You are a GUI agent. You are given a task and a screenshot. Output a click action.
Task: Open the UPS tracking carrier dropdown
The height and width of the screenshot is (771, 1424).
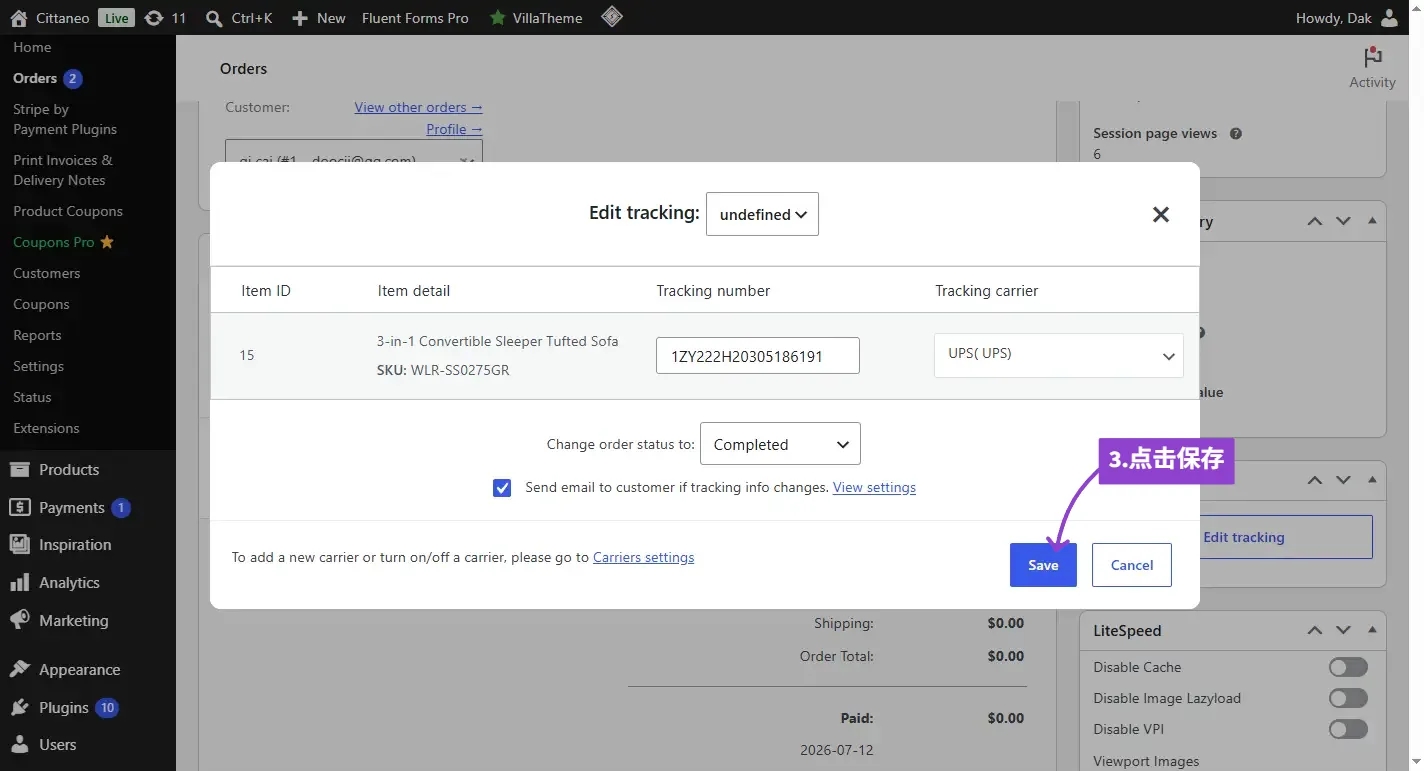coord(1059,355)
